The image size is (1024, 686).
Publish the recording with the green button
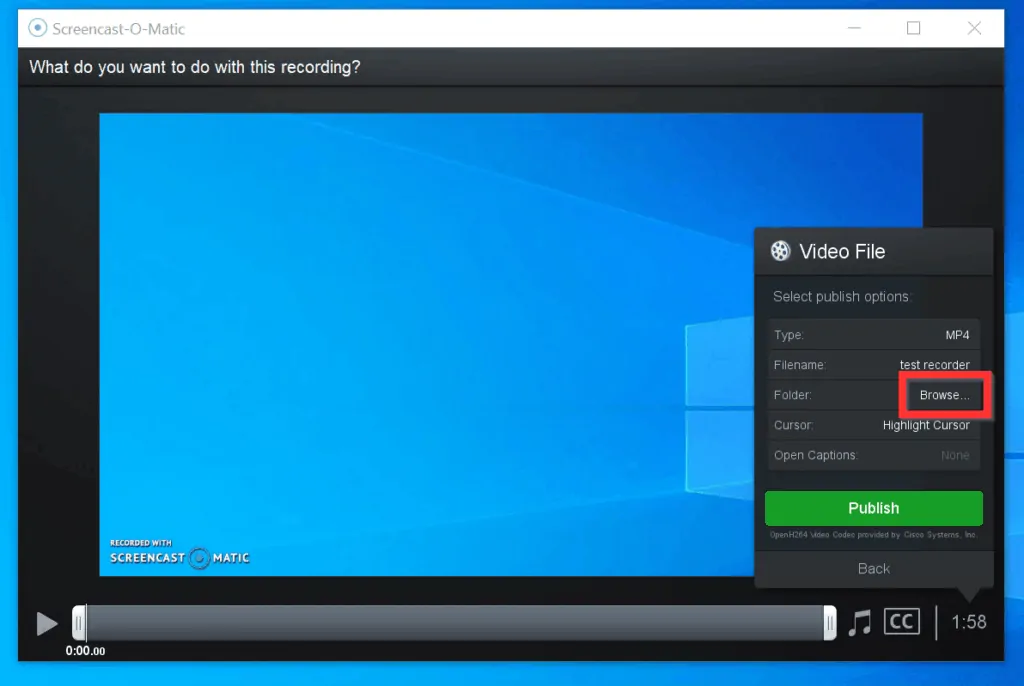[x=873, y=508]
